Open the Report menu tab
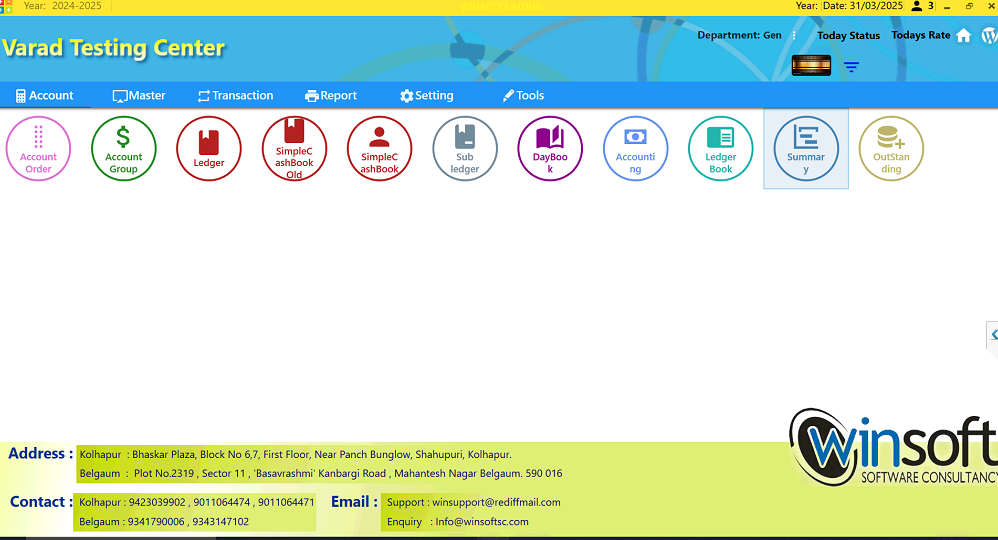 click(x=331, y=96)
